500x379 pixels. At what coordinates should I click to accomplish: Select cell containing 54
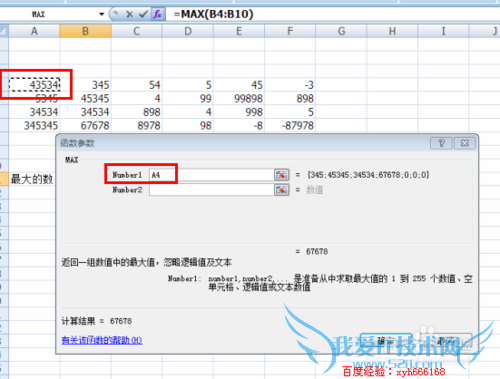point(137,85)
